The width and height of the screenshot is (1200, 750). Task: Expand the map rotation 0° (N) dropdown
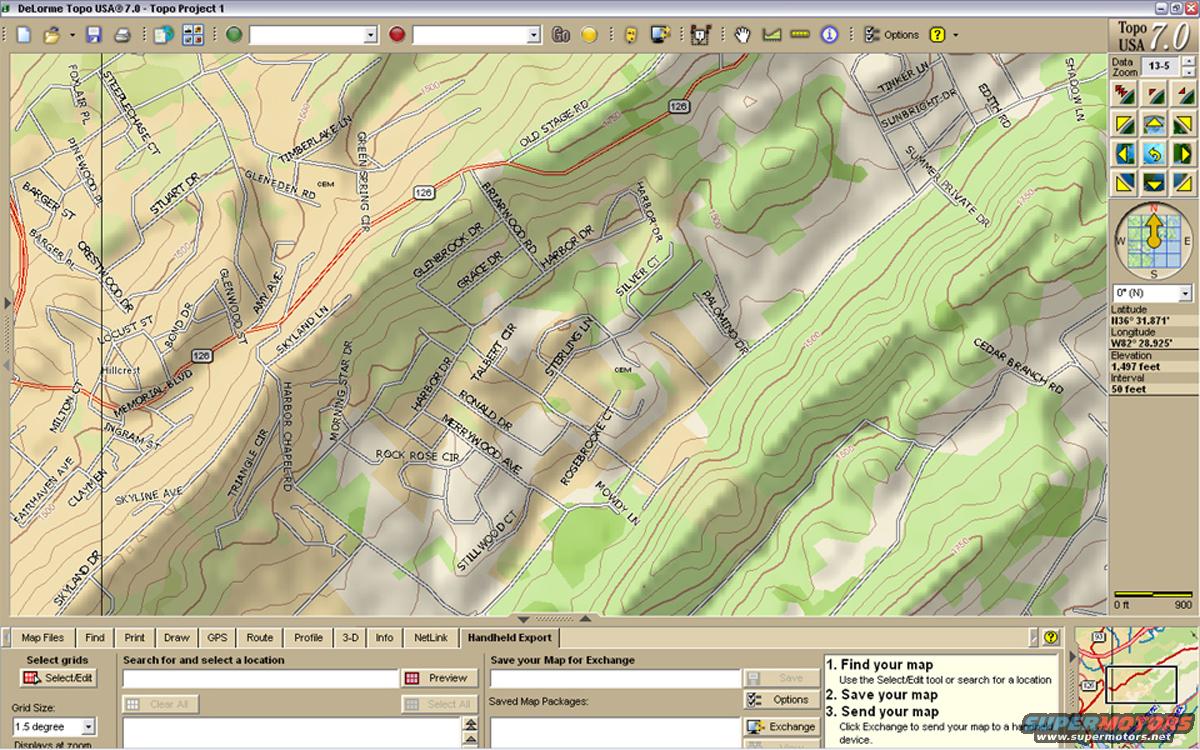(1185, 294)
